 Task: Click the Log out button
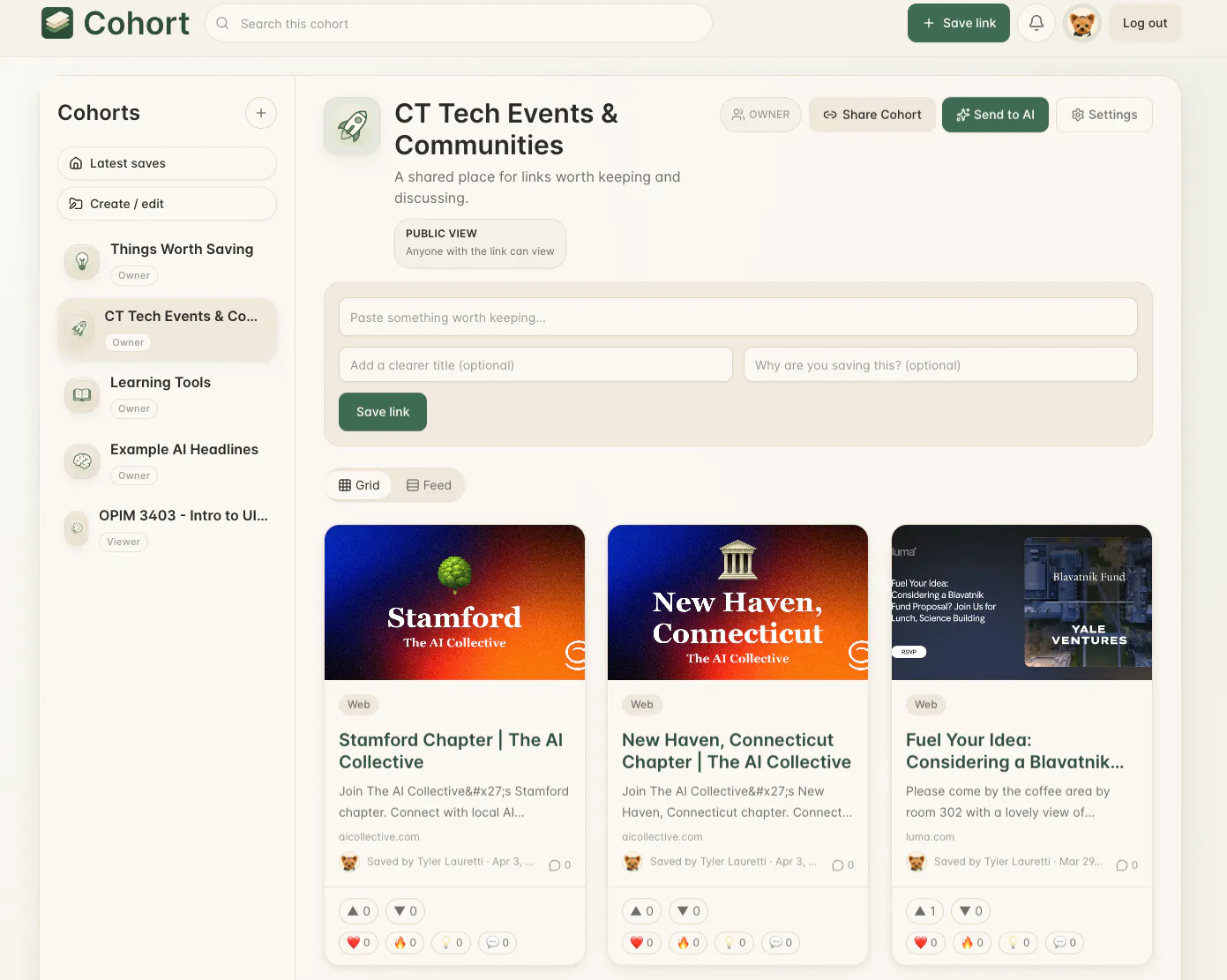click(1145, 23)
